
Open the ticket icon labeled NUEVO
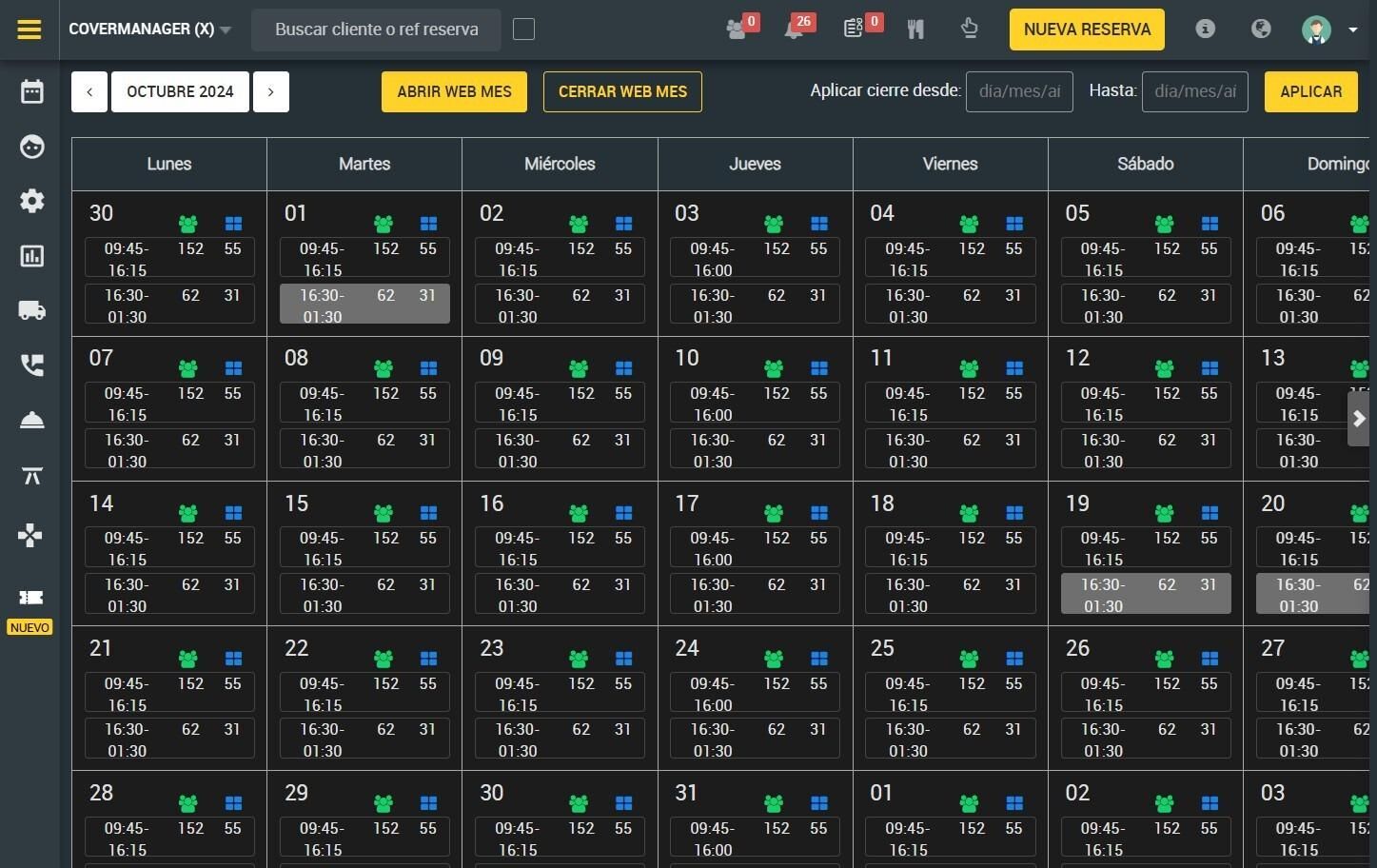[31, 597]
